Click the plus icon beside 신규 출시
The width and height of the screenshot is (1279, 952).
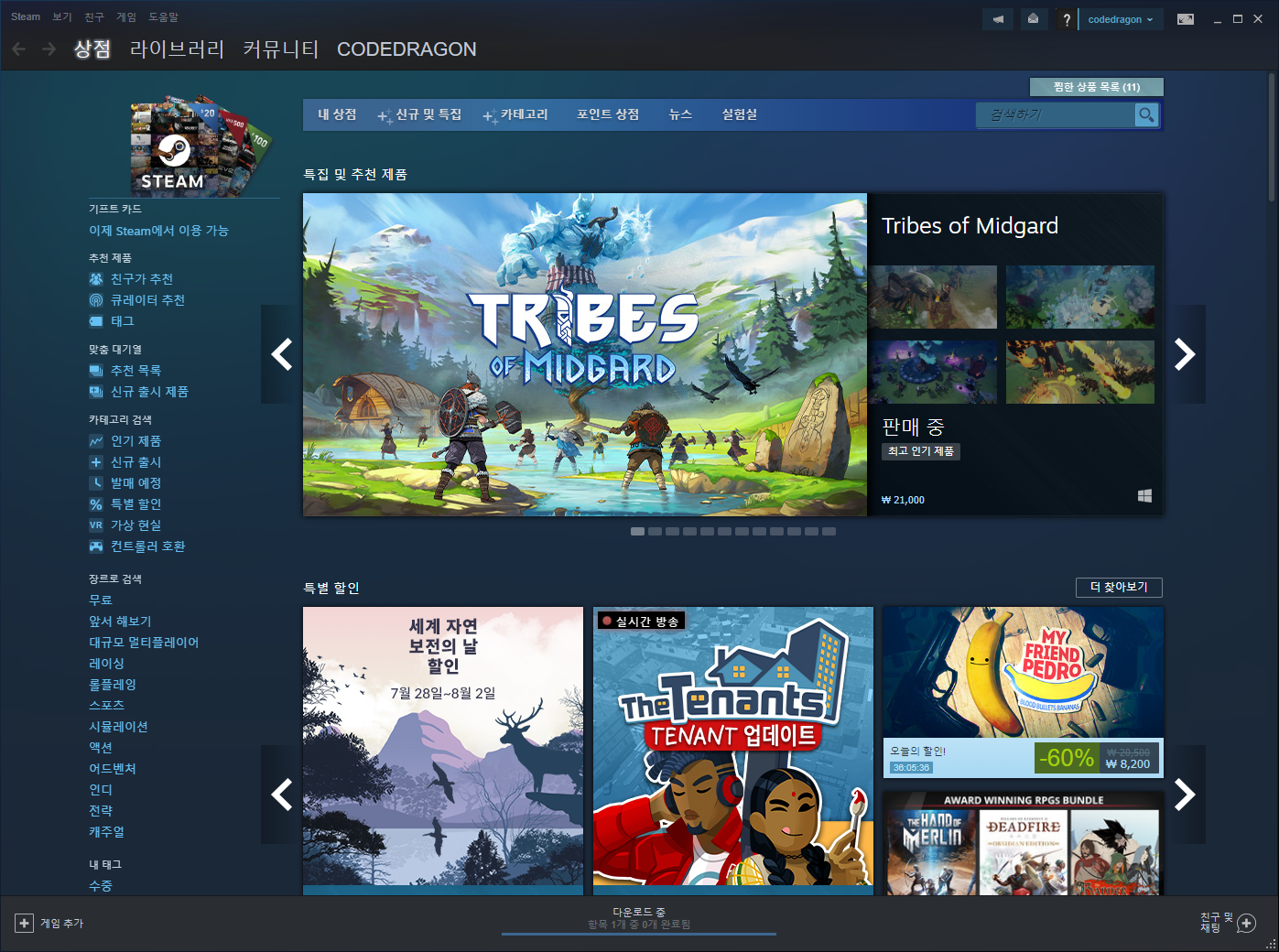point(96,462)
